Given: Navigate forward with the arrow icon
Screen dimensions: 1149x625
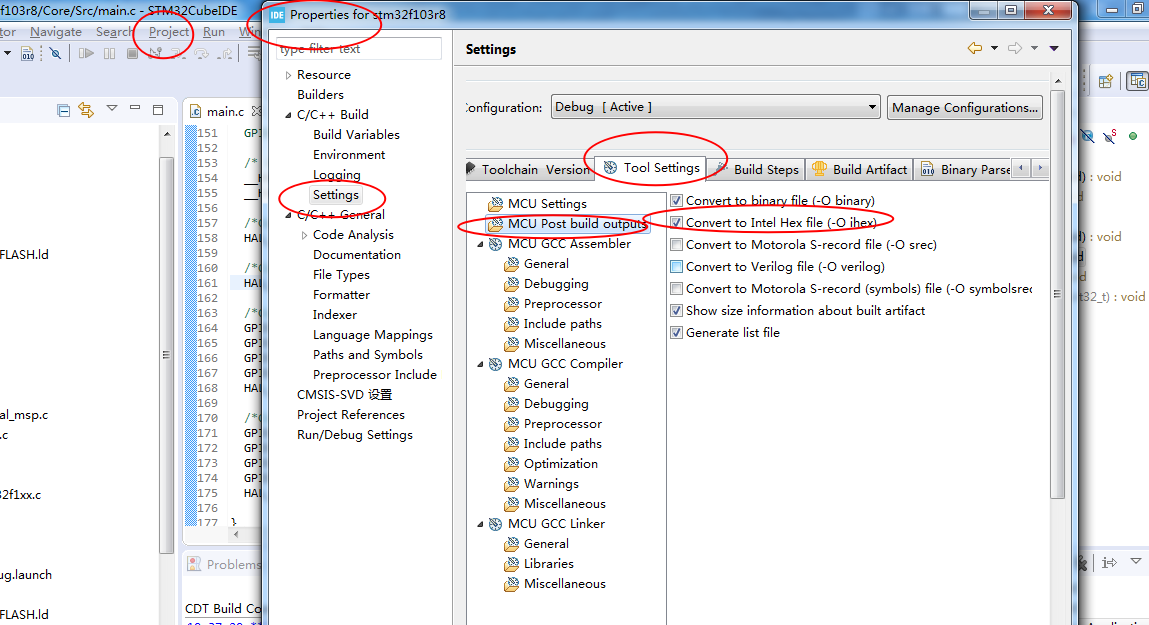Looking at the screenshot, I should (1015, 48).
